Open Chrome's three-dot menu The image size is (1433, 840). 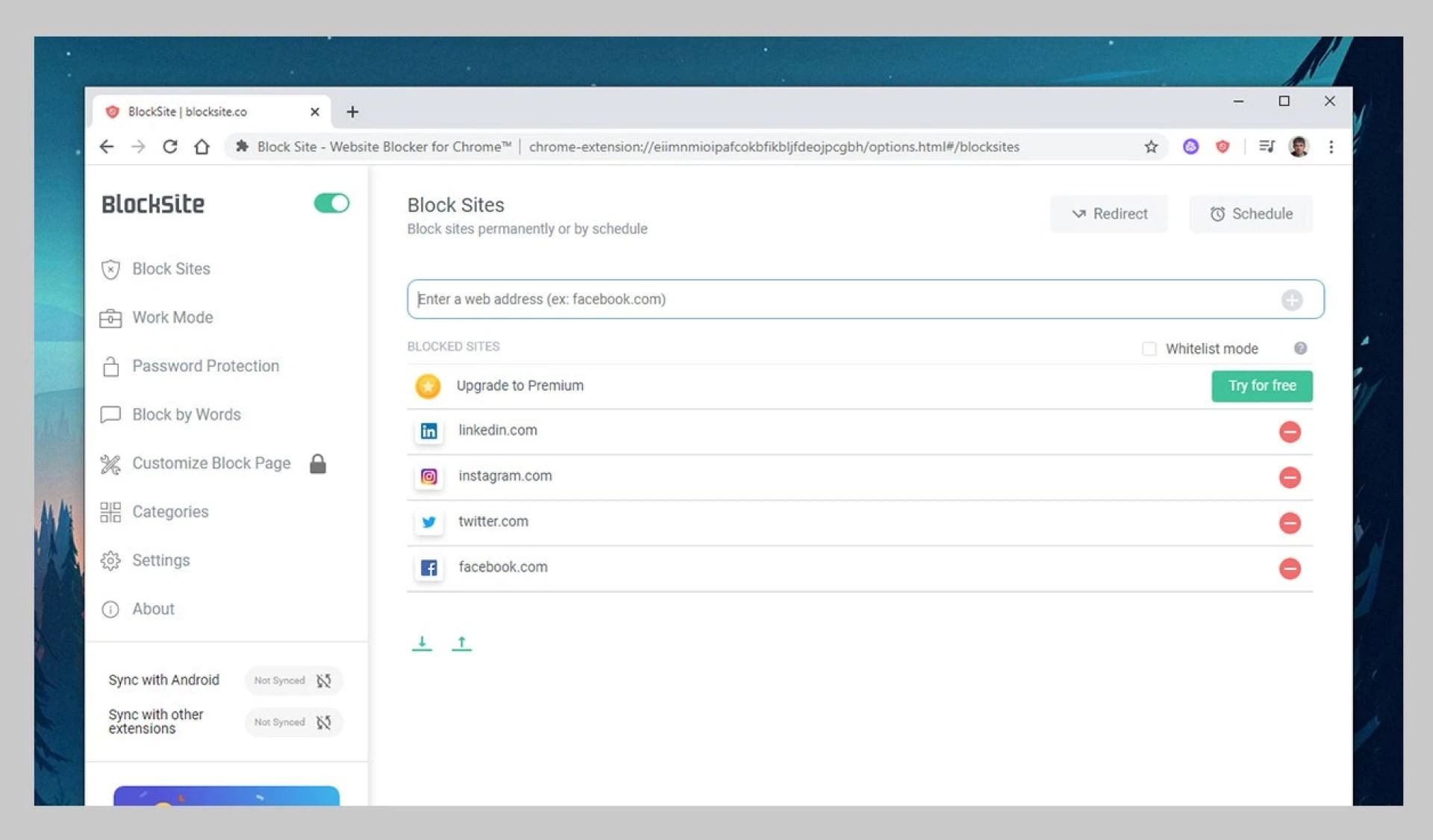click(1331, 147)
